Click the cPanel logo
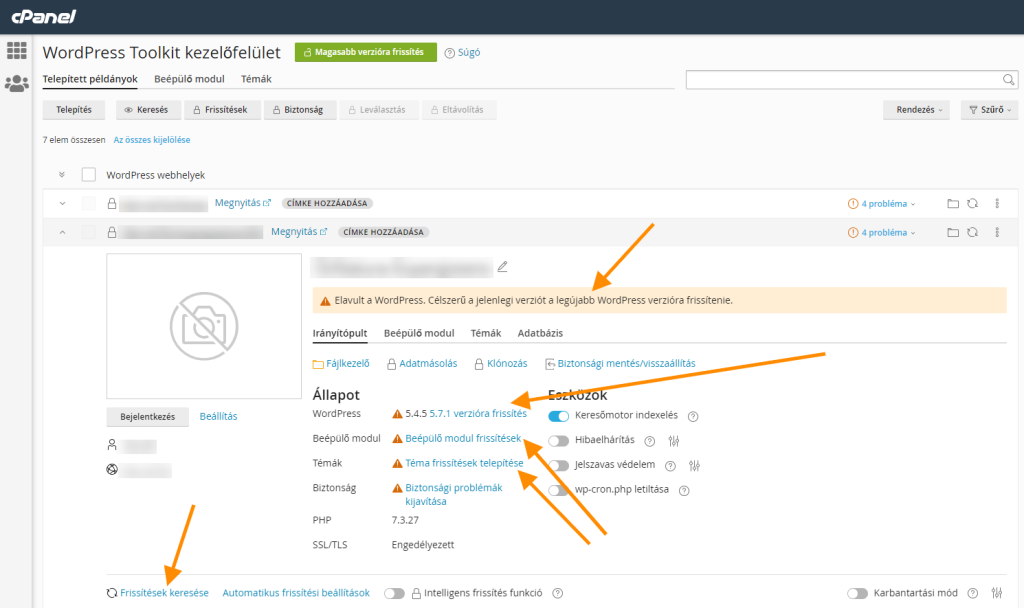 click(44, 16)
